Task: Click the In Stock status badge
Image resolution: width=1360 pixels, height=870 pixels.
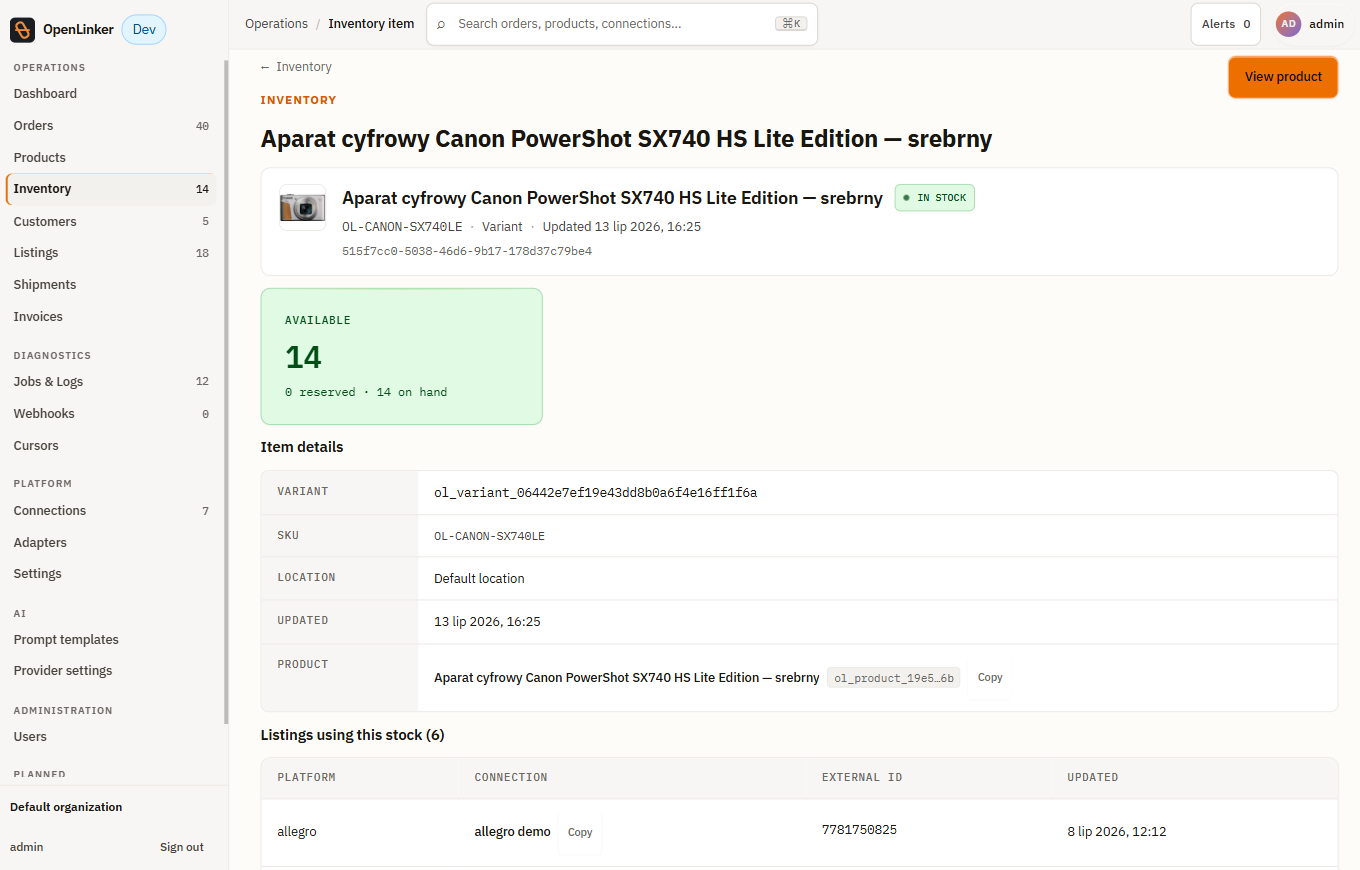Action: tap(934, 198)
